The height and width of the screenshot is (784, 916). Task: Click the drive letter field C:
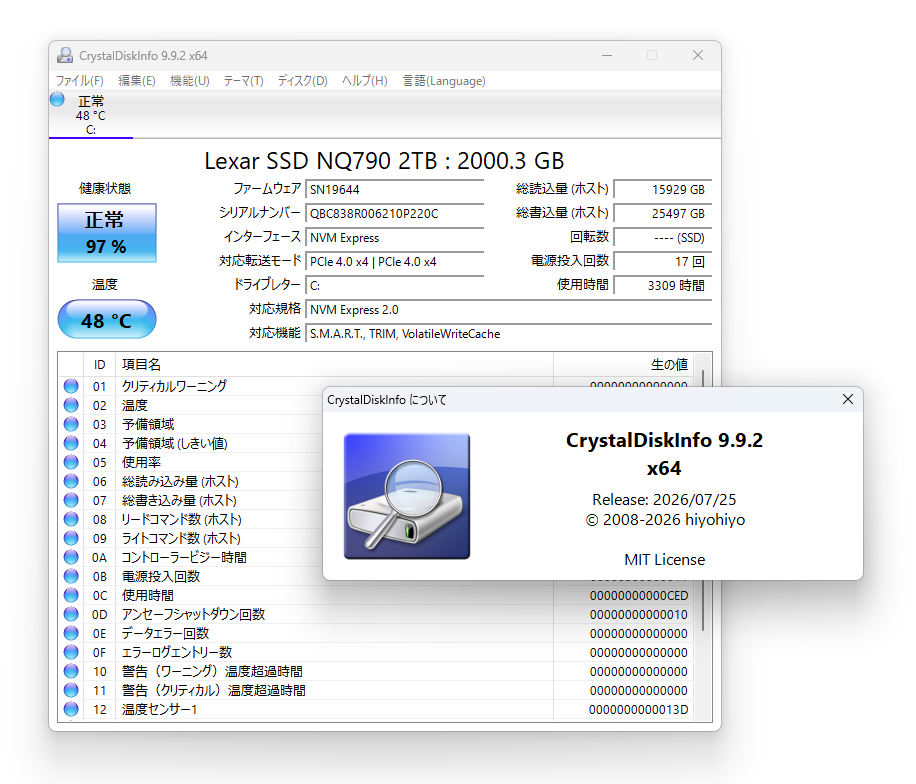(x=394, y=286)
